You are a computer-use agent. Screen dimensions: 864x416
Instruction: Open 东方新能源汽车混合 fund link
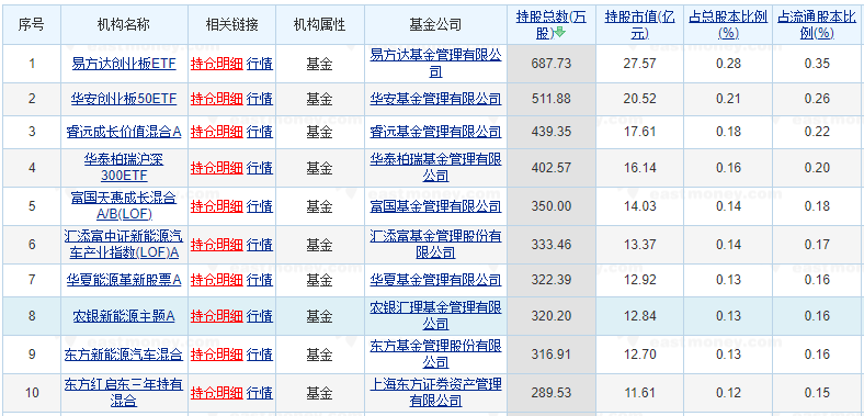124,354
